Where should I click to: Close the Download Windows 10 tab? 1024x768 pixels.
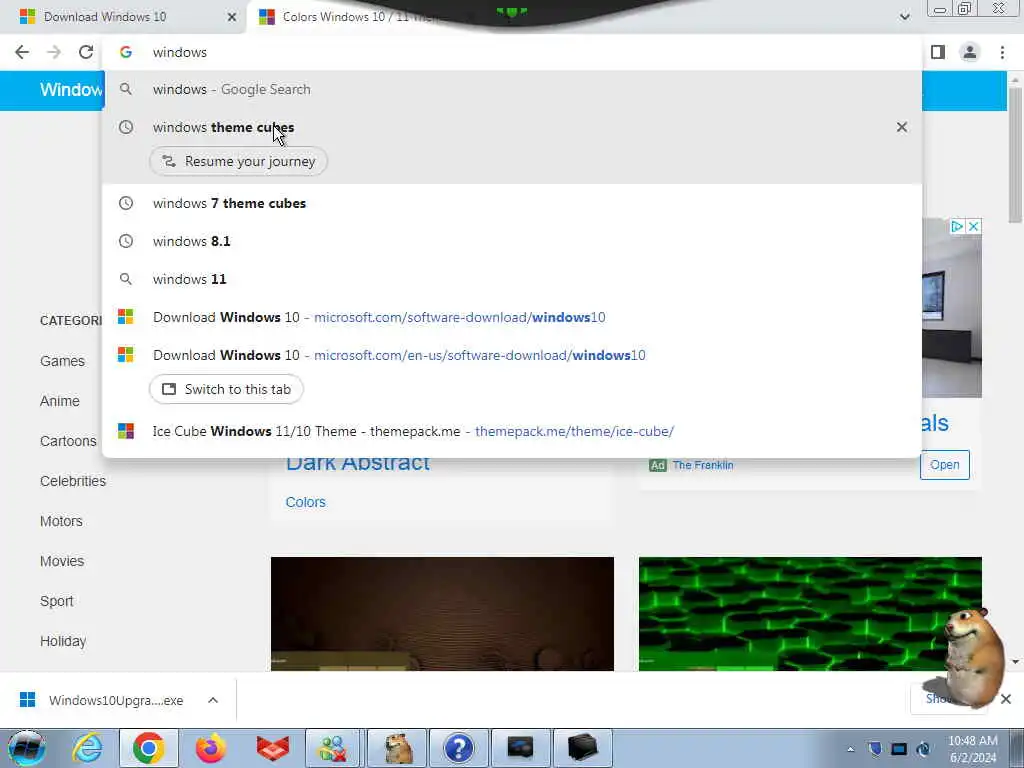232,17
